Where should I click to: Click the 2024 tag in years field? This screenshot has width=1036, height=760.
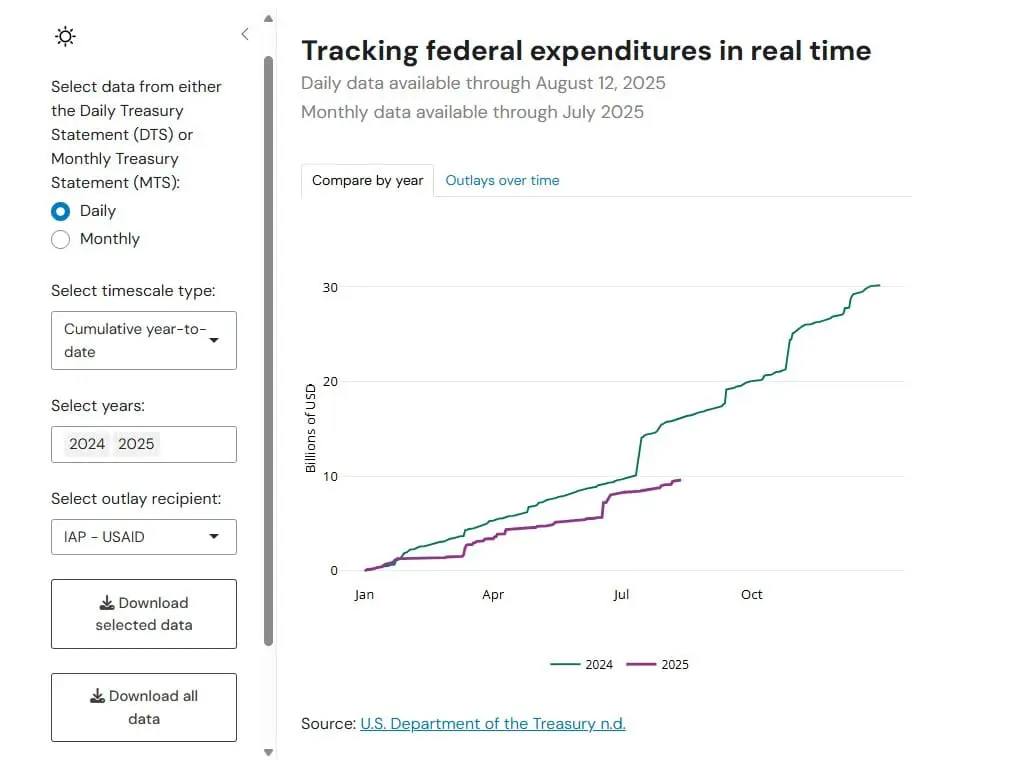point(87,444)
